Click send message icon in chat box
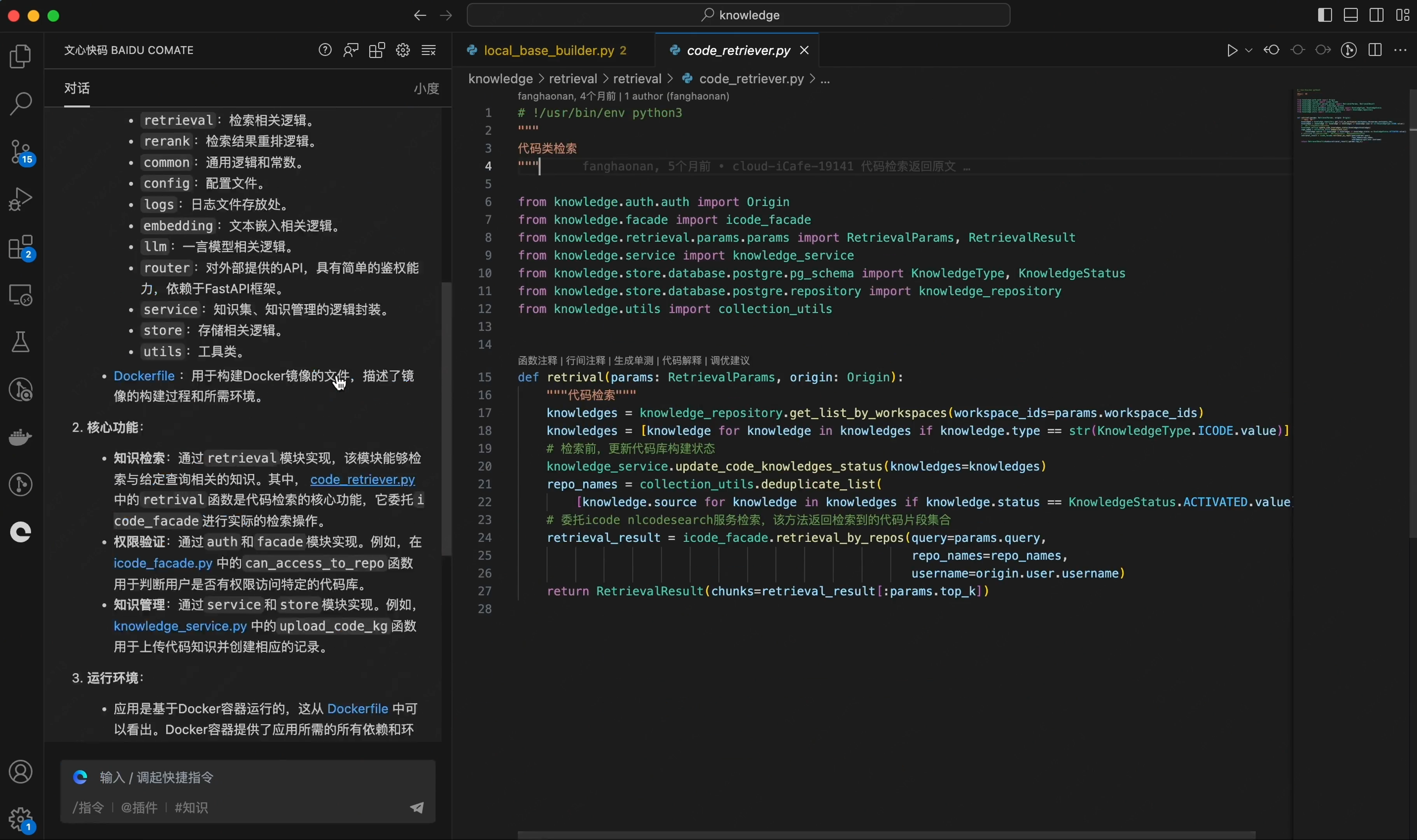1417x840 pixels. 417,807
